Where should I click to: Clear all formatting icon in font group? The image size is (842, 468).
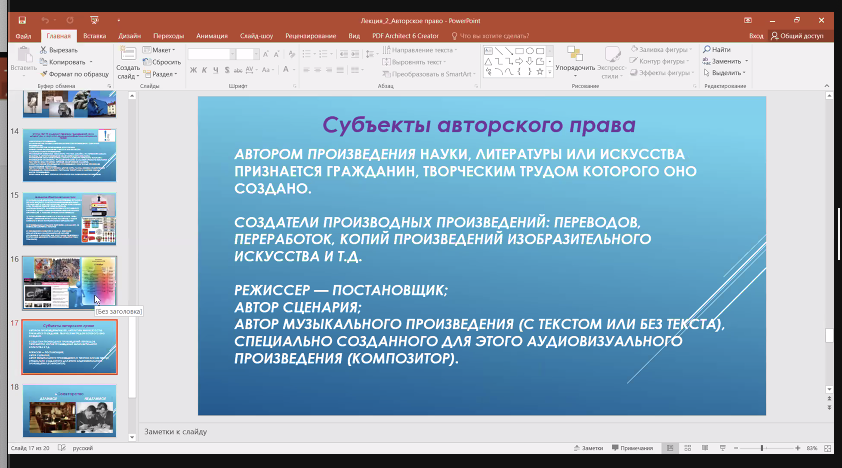click(x=292, y=54)
